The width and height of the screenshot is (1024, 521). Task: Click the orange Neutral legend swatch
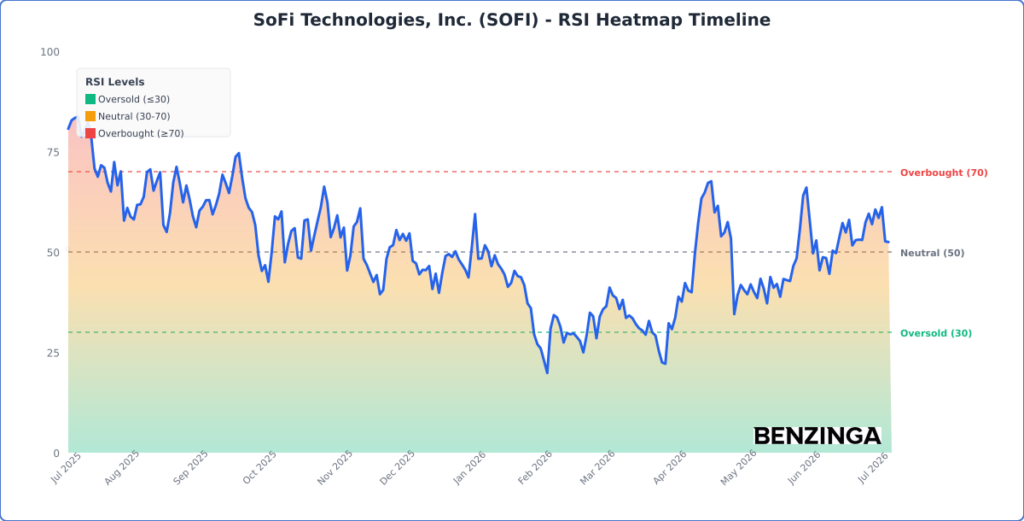[x=90, y=116]
